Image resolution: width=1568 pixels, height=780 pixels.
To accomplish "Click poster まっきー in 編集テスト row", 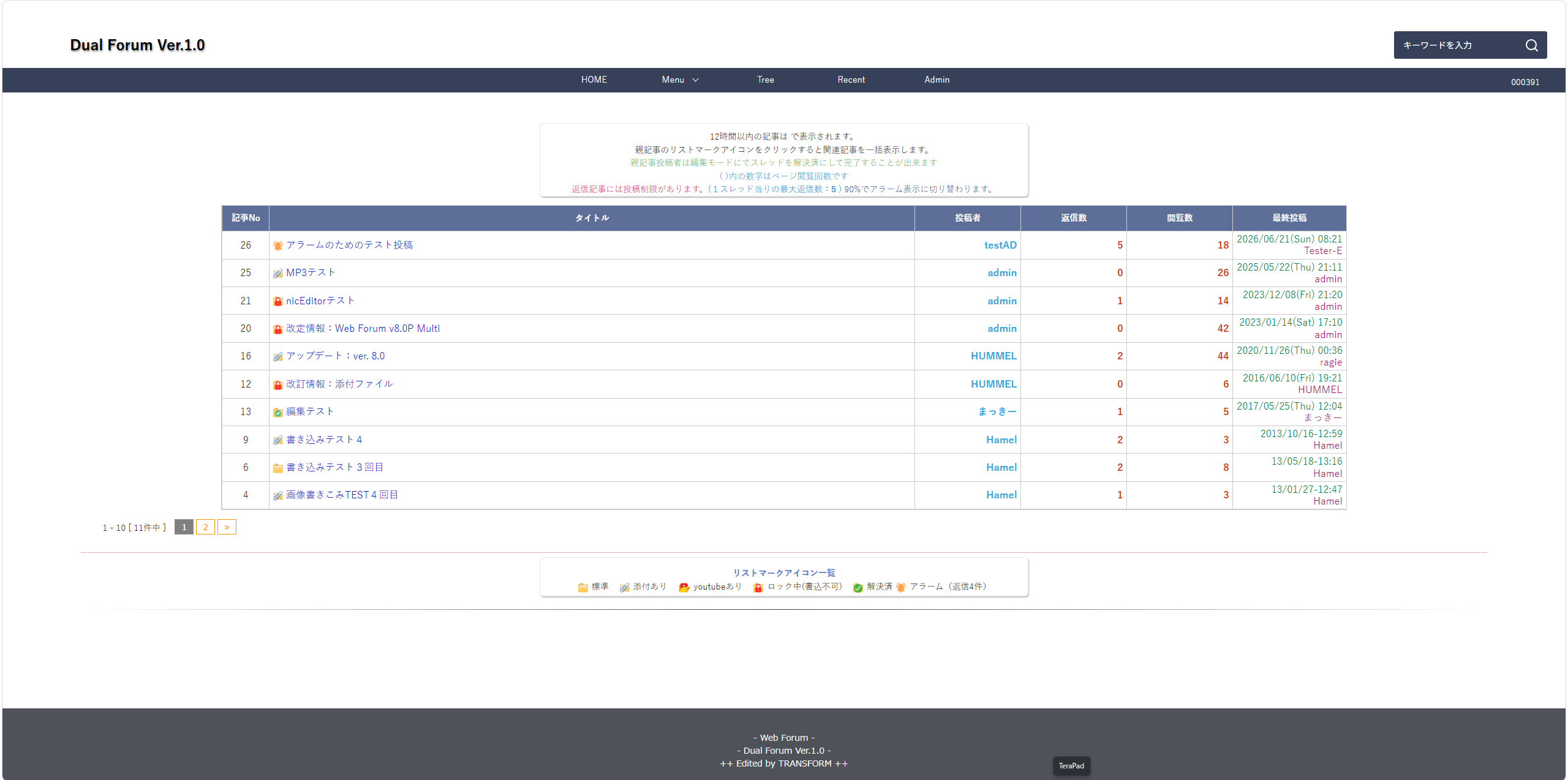I will click(x=997, y=411).
